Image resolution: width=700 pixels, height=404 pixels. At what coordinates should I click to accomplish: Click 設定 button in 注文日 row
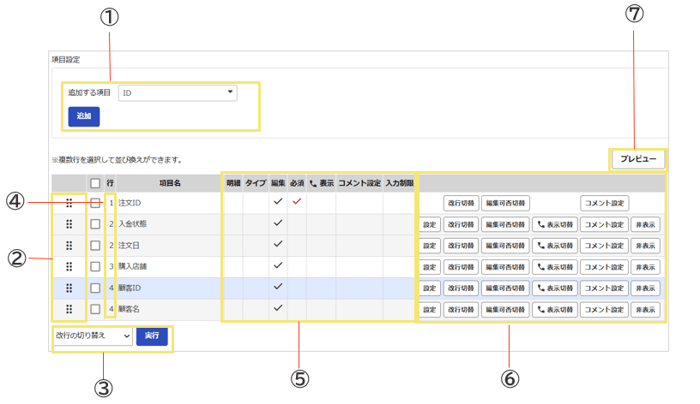pyautogui.click(x=429, y=246)
